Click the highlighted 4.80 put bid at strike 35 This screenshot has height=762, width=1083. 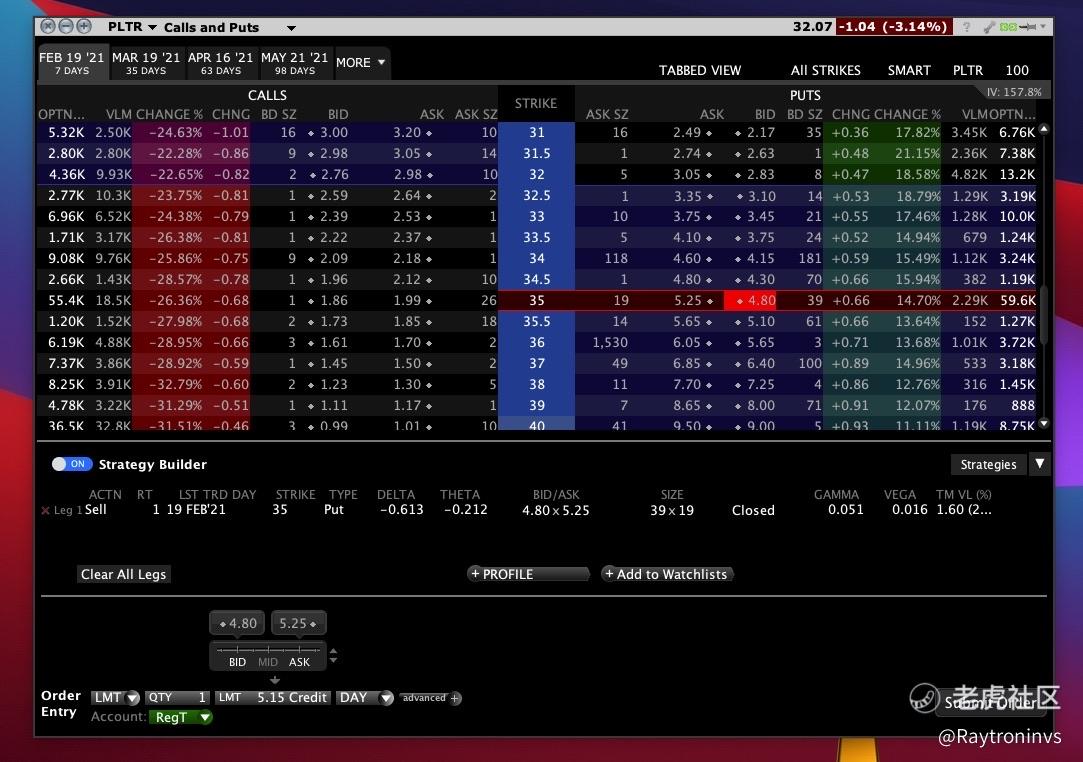coord(750,301)
